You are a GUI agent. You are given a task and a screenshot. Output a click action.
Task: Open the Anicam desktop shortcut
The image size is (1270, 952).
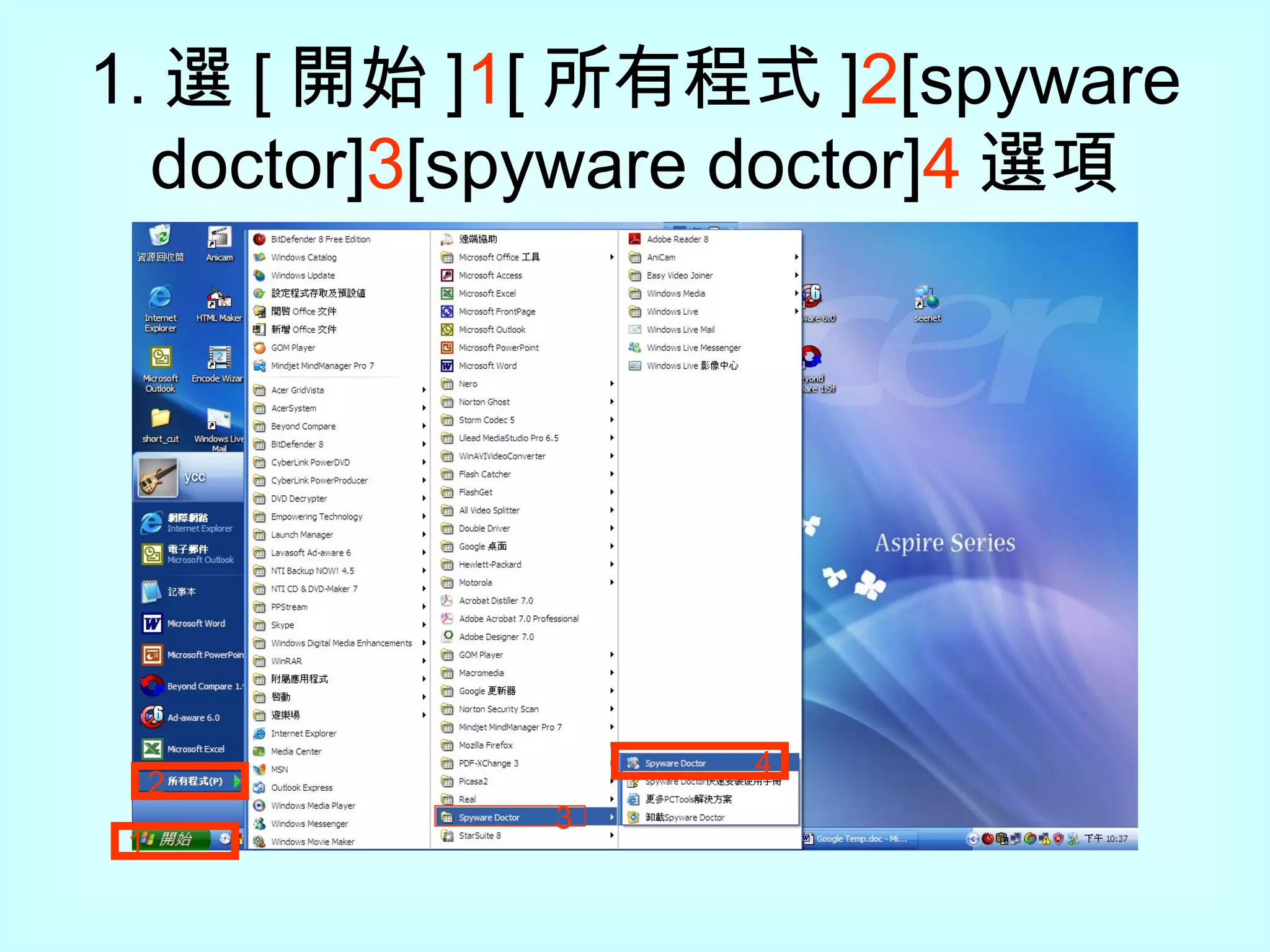click(220, 243)
